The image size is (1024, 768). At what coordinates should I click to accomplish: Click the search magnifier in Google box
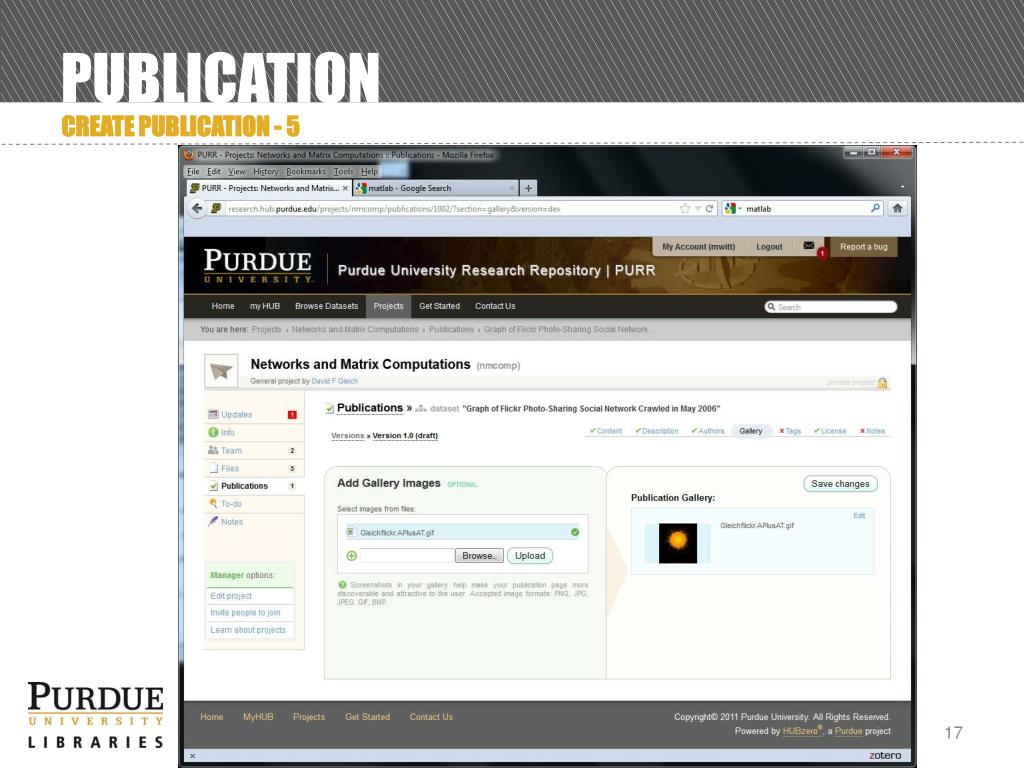click(x=875, y=208)
